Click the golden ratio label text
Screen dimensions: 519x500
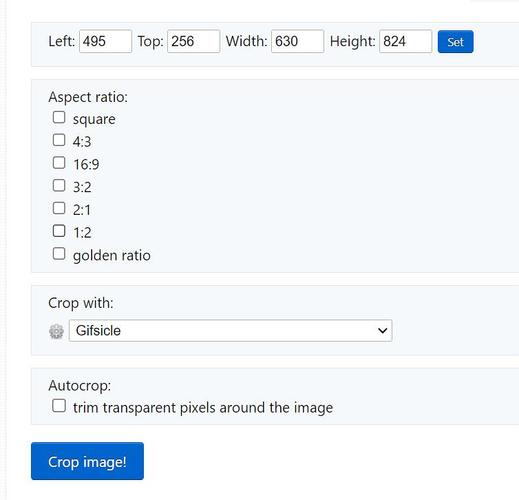coord(112,256)
